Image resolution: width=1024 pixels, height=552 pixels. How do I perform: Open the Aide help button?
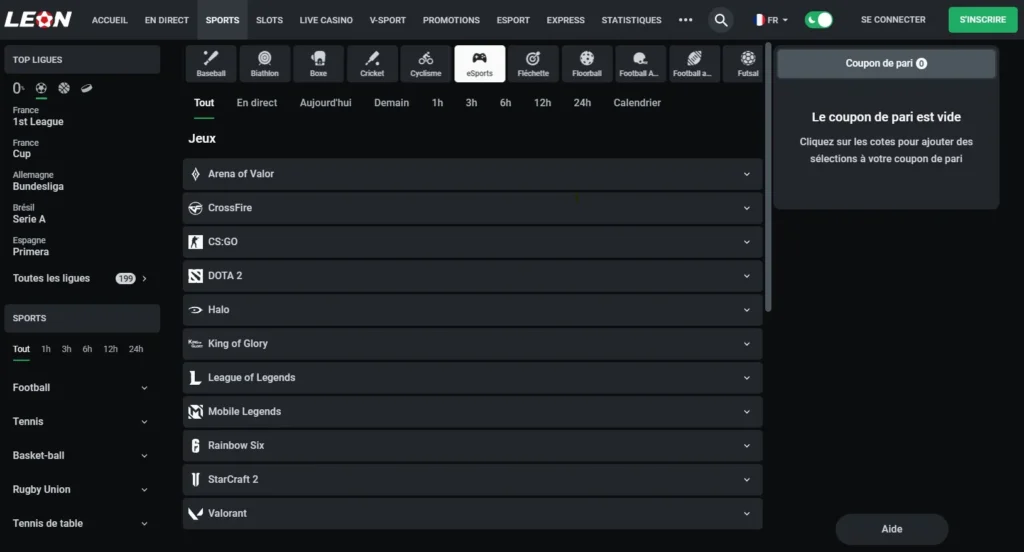pos(891,529)
